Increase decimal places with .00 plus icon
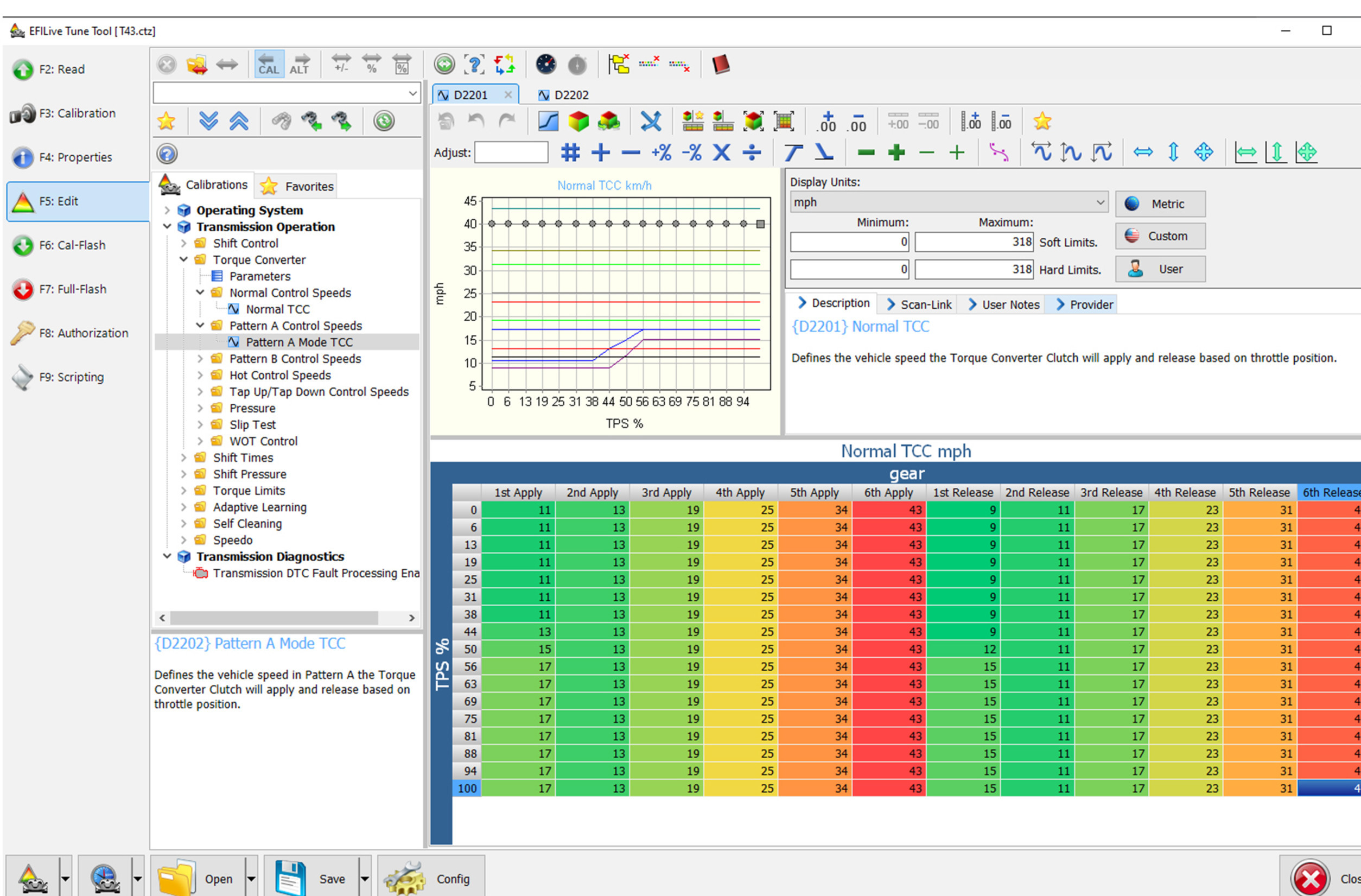Screen dimensions: 1361x896 (x=827, y=121)
